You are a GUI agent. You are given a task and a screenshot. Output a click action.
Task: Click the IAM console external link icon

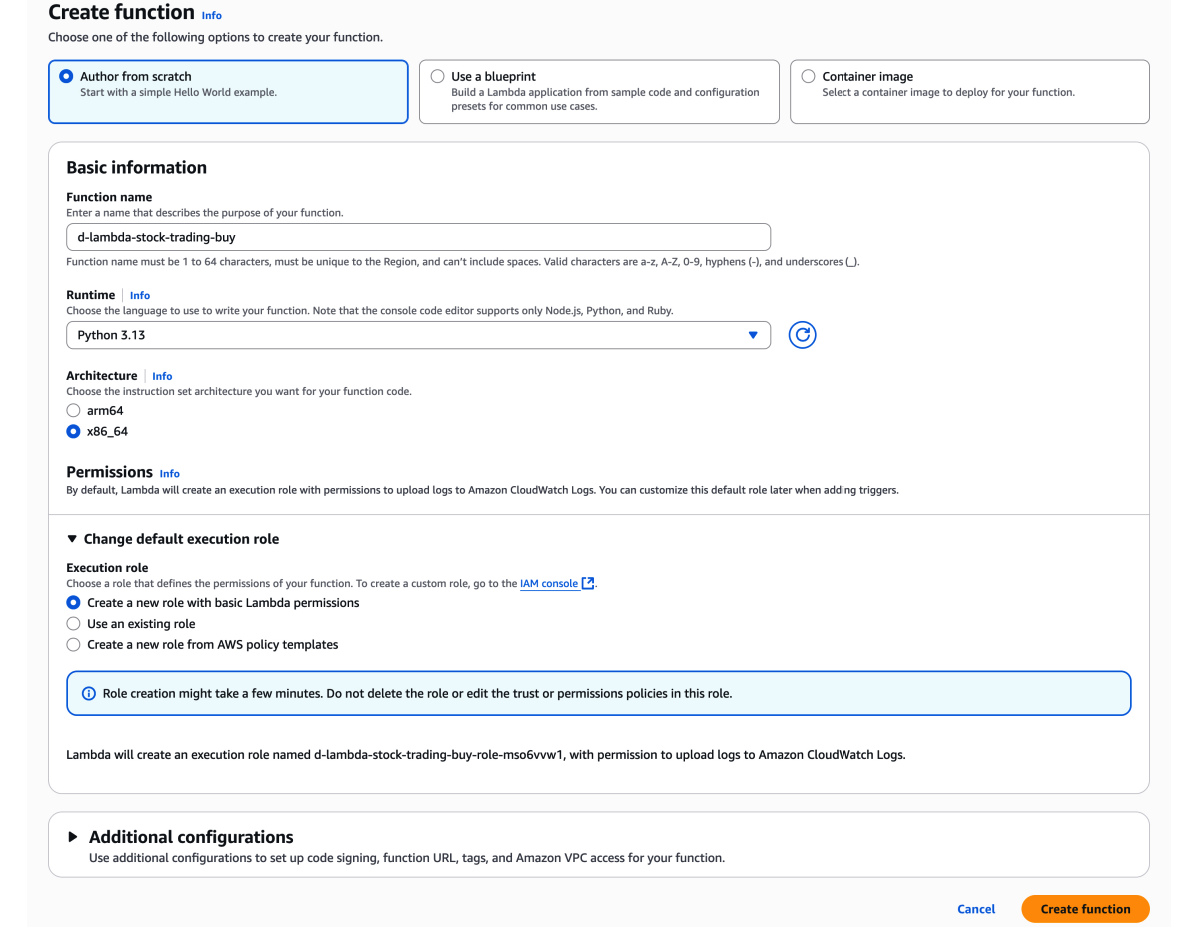[x=588, y=583]
